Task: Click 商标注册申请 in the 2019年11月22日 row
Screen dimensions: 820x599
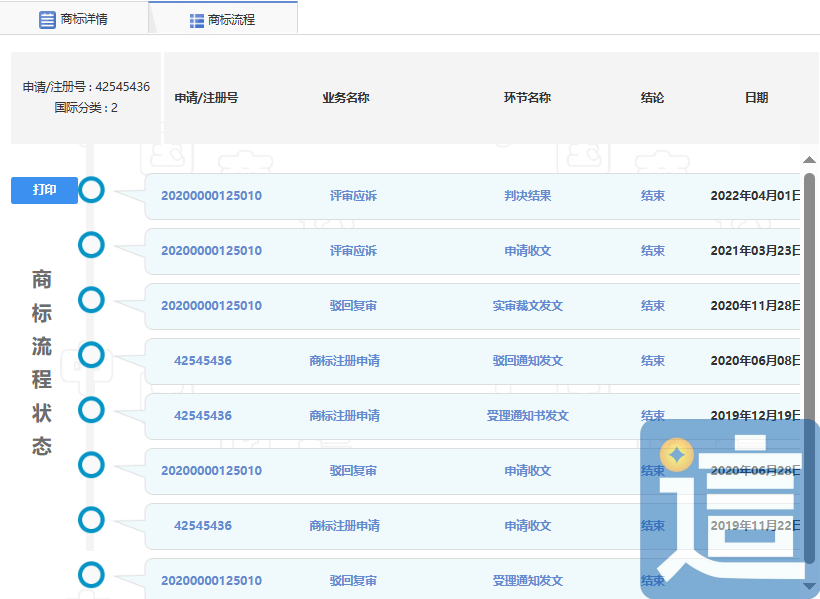Action: pos(344,525)
